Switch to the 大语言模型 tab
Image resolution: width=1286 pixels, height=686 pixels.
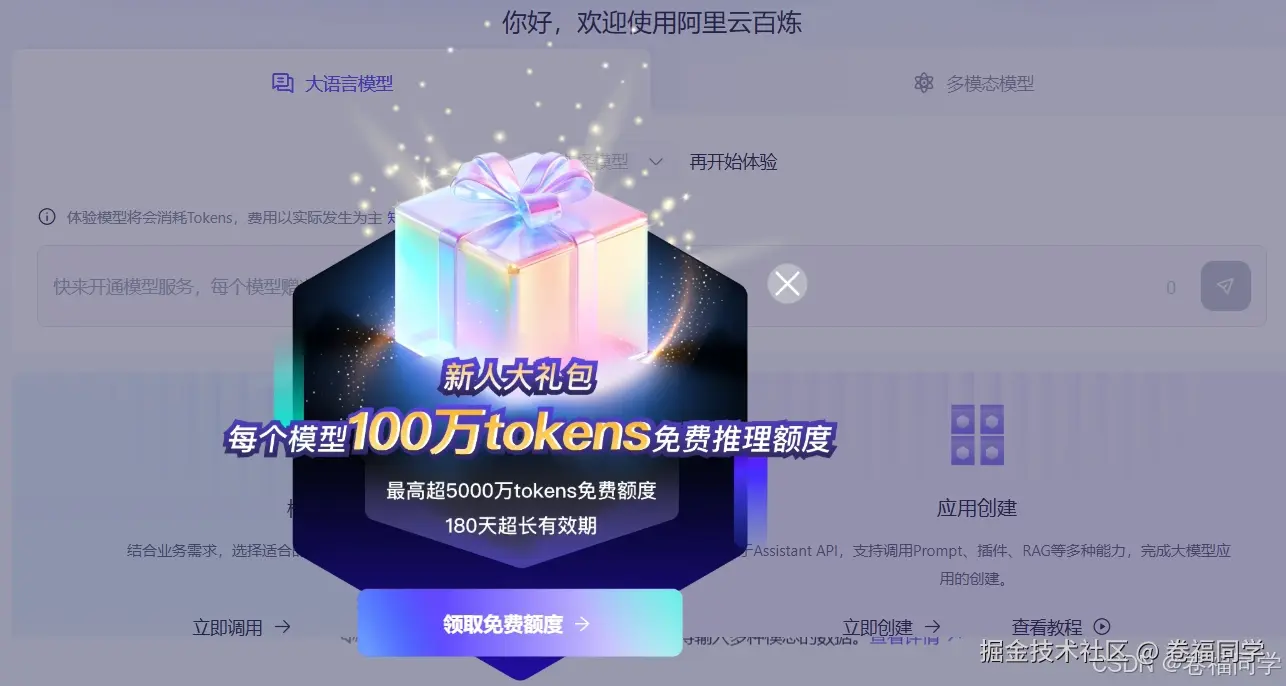(x=332, y=83)
